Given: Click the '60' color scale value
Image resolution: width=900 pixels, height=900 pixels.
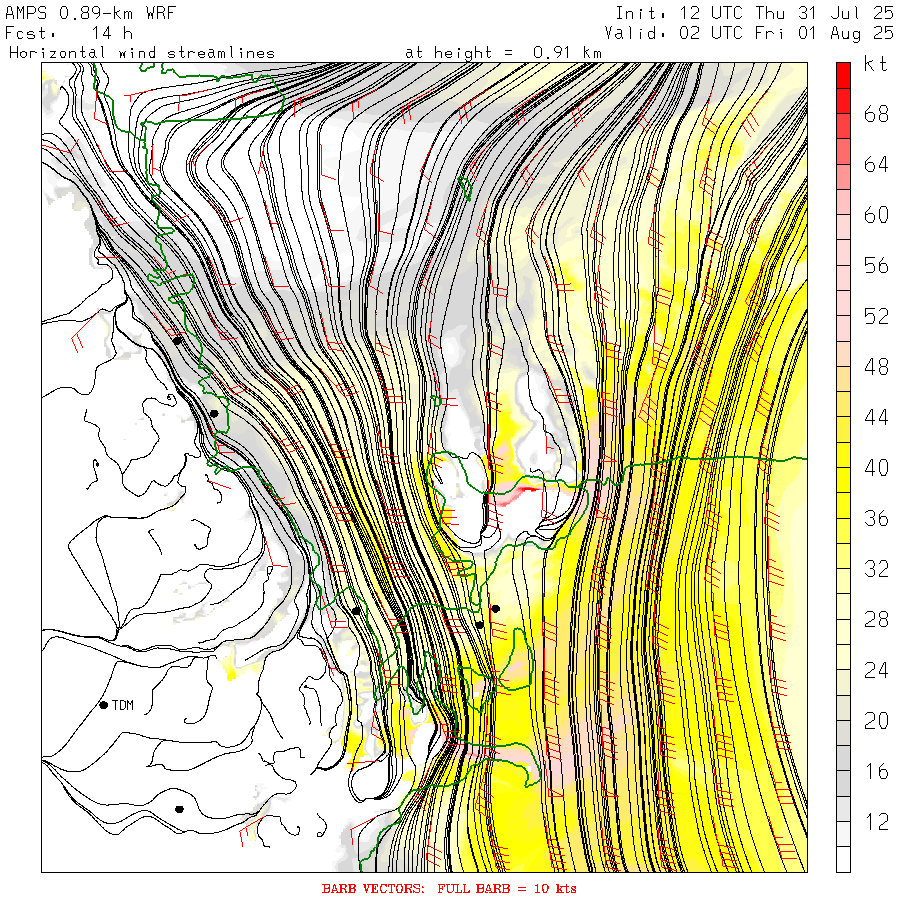Looking at the screenshot, I should pyautogui.click(x=876, y=216).
